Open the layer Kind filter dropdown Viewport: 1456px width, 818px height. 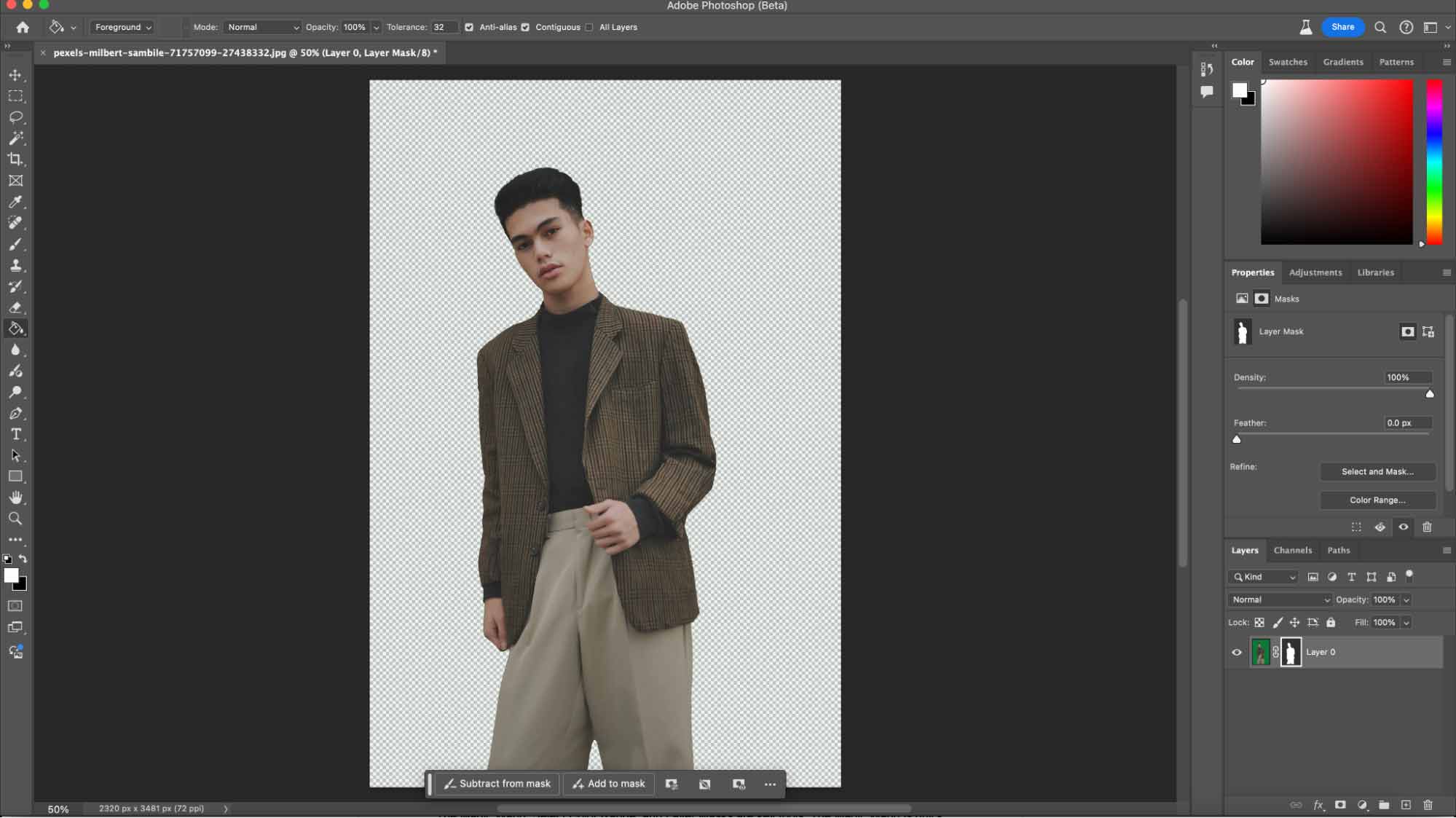[x=1264, y=577]
